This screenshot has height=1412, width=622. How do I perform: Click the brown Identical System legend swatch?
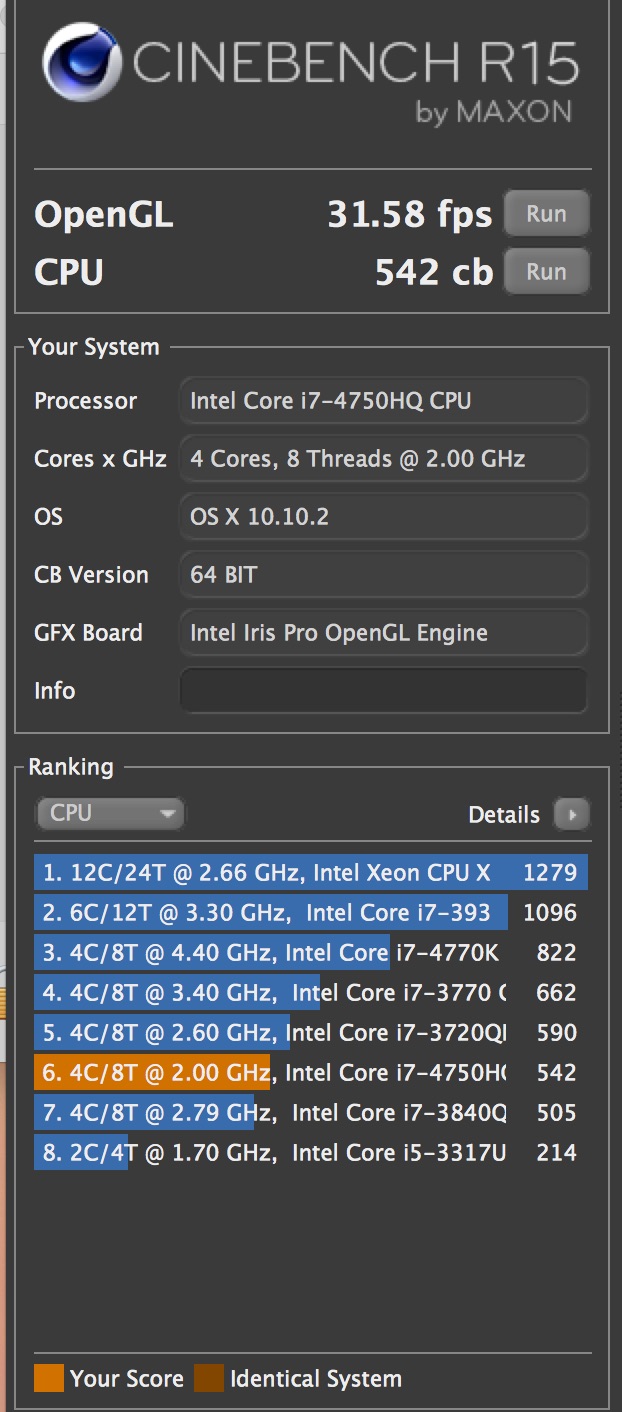click(209, 1378)
